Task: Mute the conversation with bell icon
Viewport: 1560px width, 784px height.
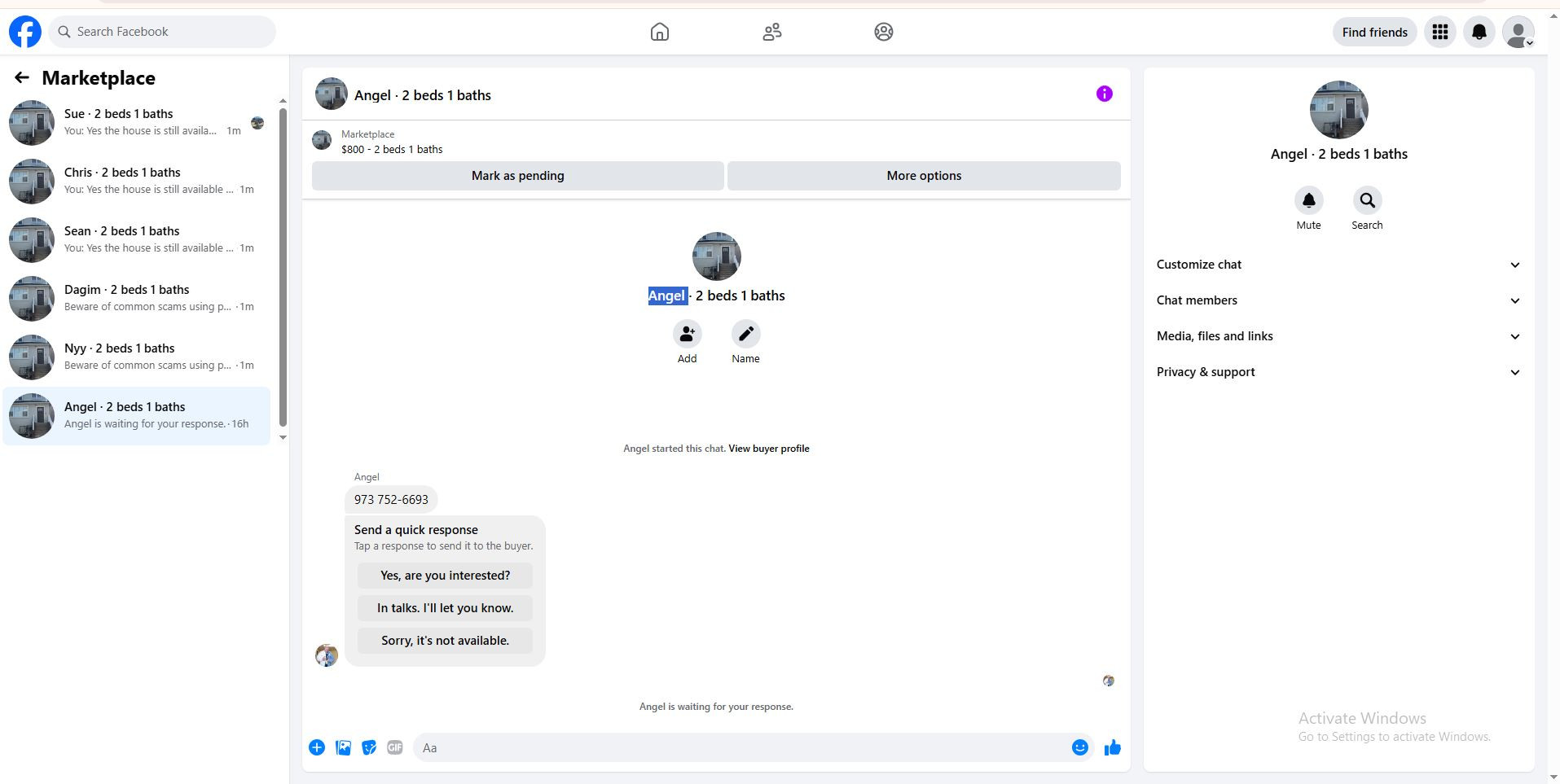Action: coord(1309,200)
